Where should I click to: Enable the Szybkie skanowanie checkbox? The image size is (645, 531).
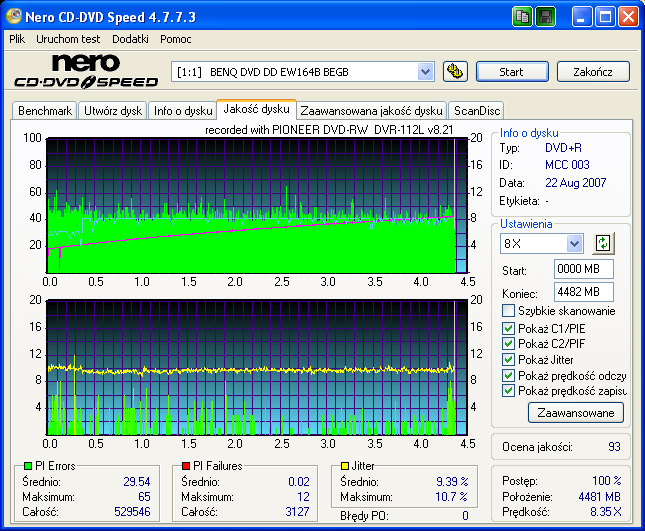[509, 311]
